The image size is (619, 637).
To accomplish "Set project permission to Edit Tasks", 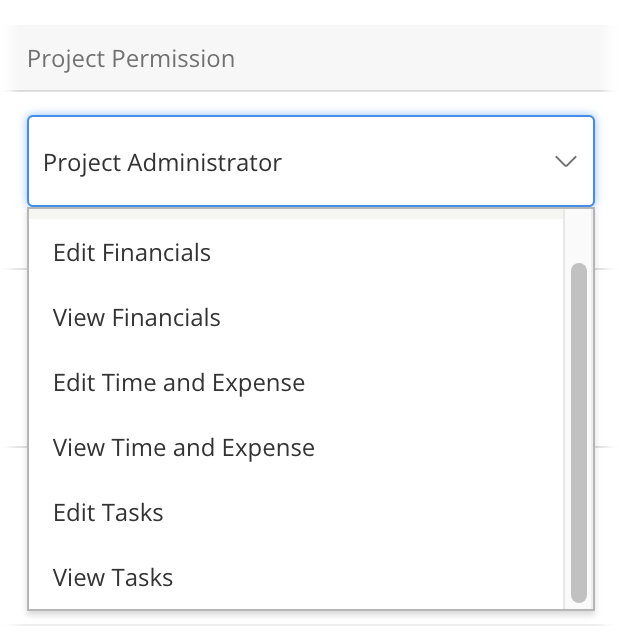I will (108, 513).
